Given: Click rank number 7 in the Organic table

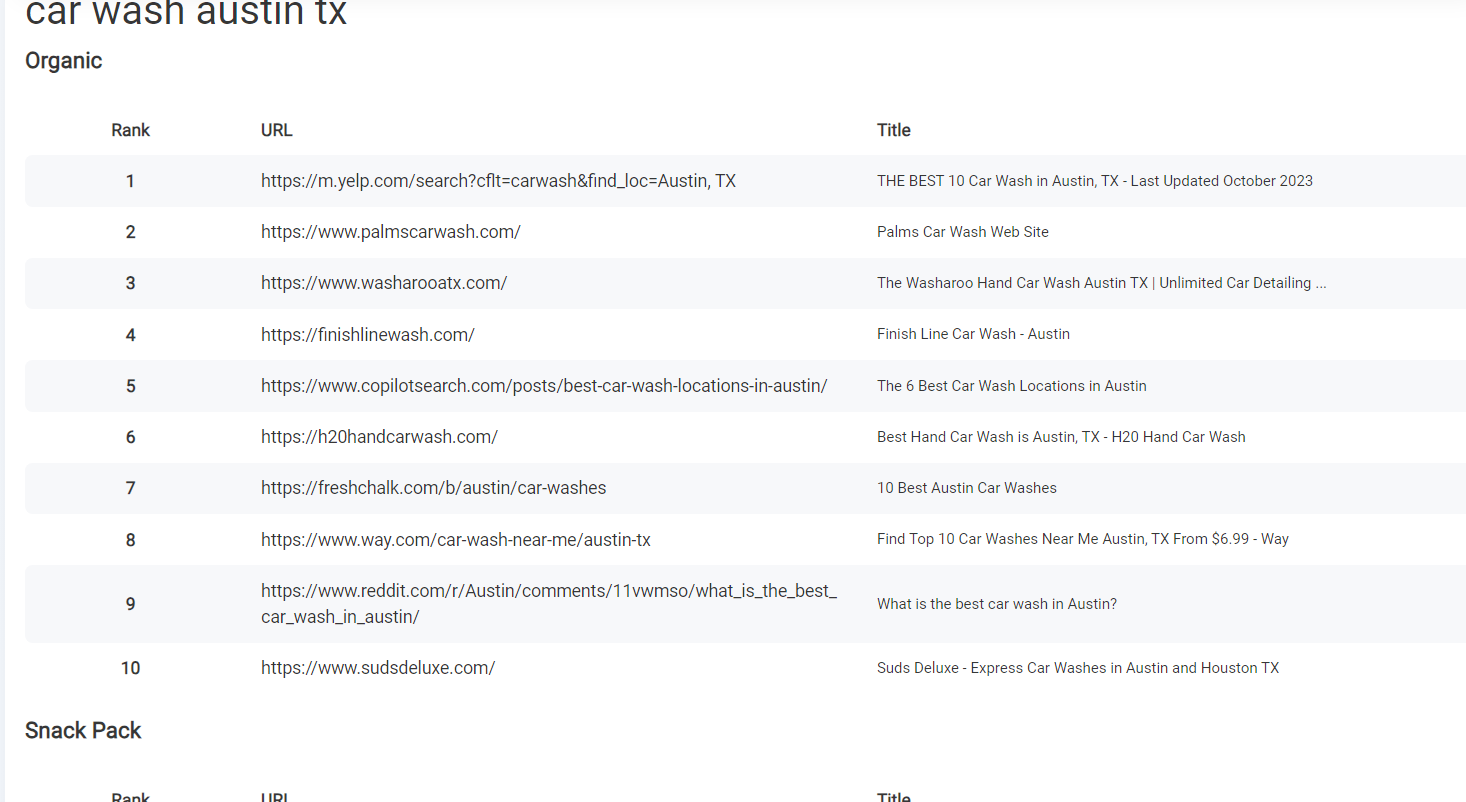Looking at the screenshot, I should click(x=131, y=488).
